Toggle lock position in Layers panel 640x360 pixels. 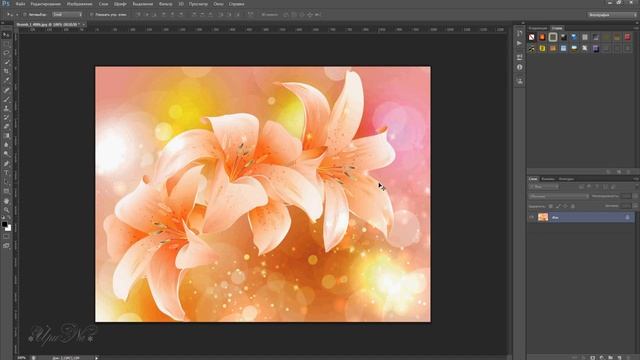[565, 206]
